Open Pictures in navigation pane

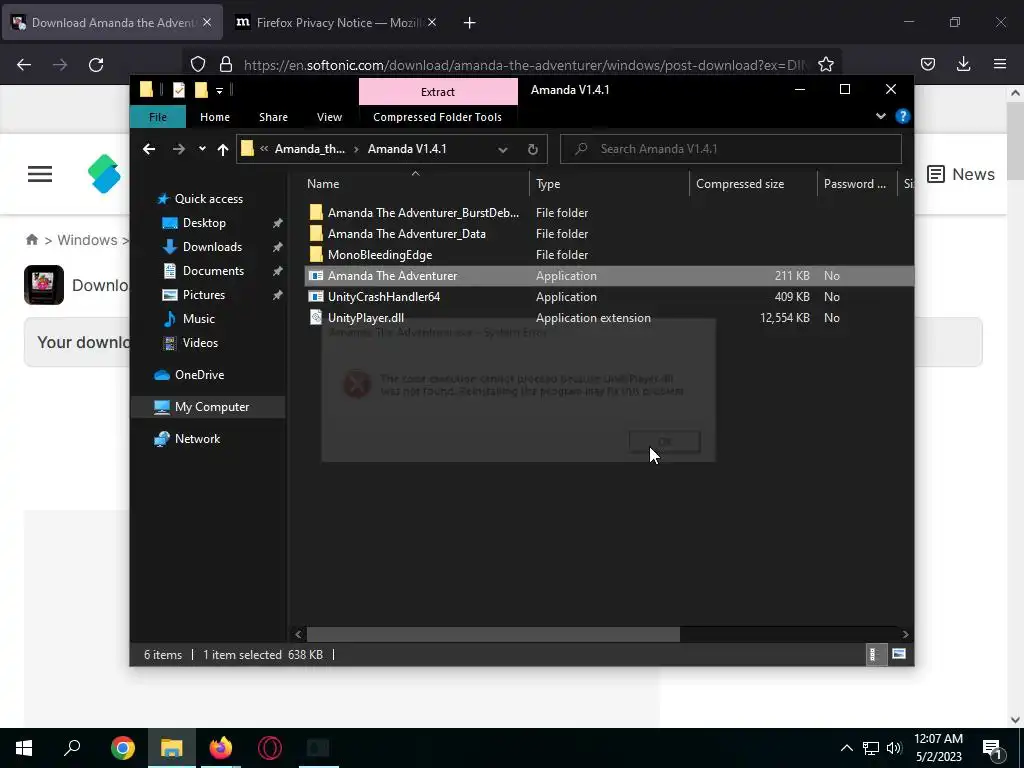[x=203, y=295]
